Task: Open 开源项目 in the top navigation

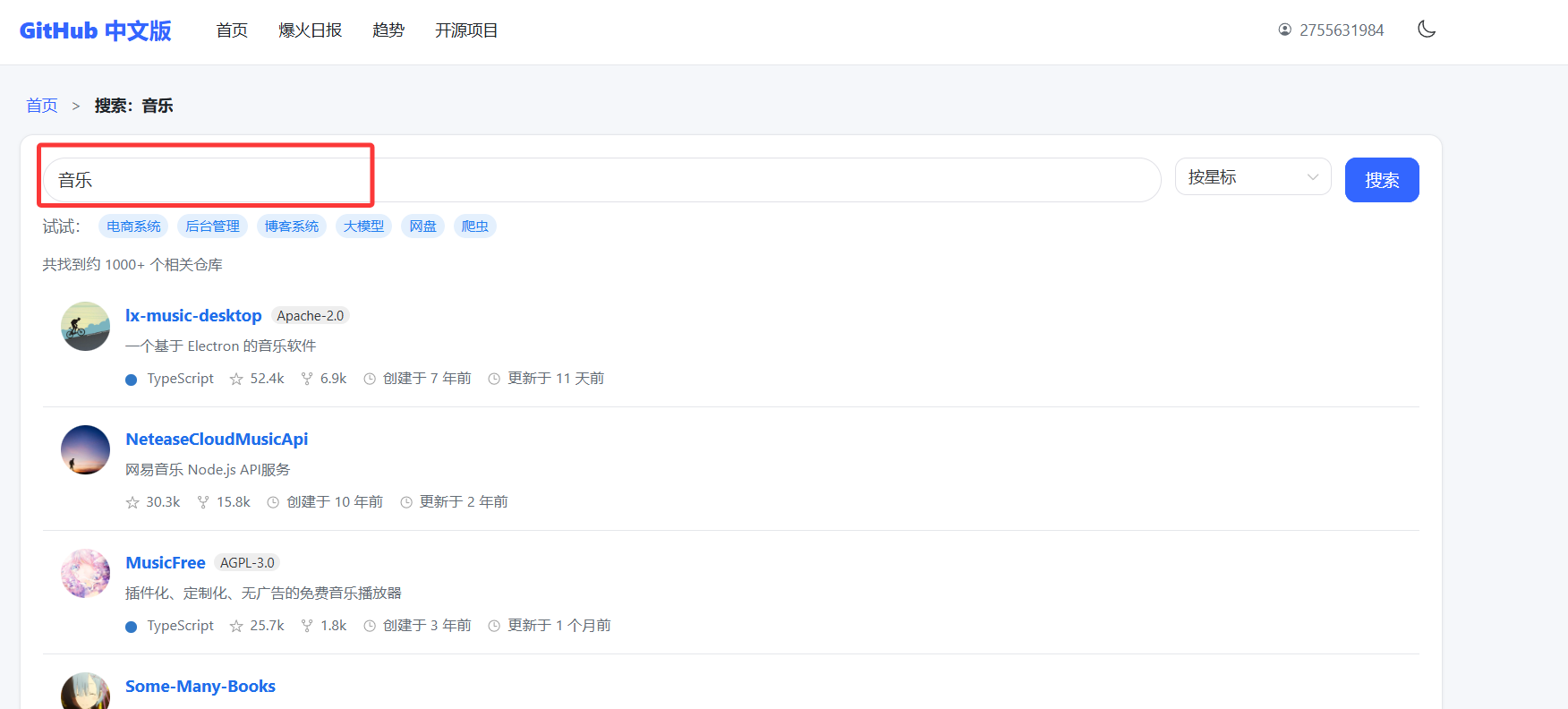Action: [x=466, y=30]
